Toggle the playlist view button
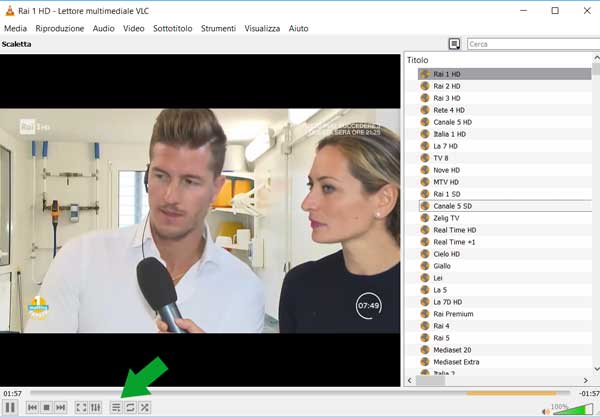The height and width of the screenshot is (417, 600). (116, 407)
